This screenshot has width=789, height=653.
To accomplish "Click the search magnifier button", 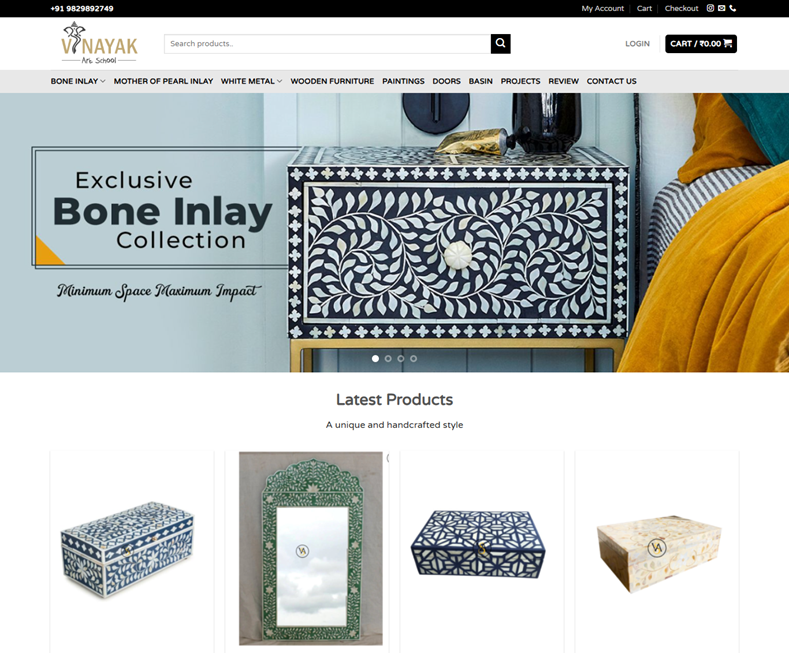I will pyautogui.click(x=500, y=44).
